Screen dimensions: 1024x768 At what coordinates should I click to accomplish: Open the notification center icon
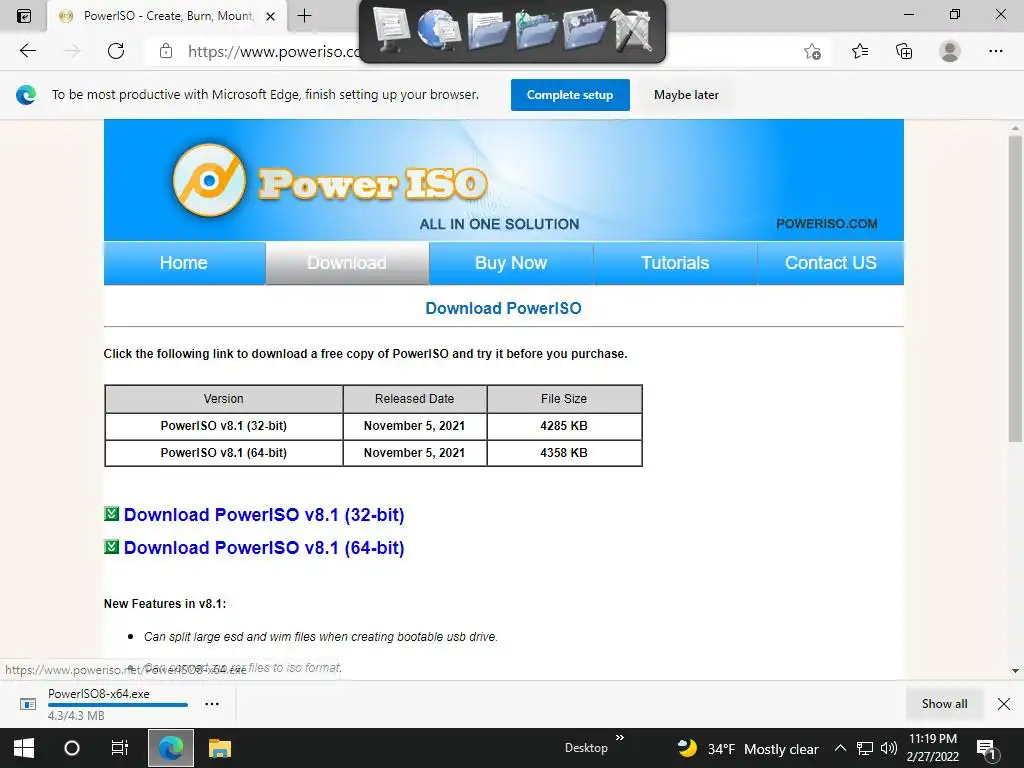[x=987, y=750]
